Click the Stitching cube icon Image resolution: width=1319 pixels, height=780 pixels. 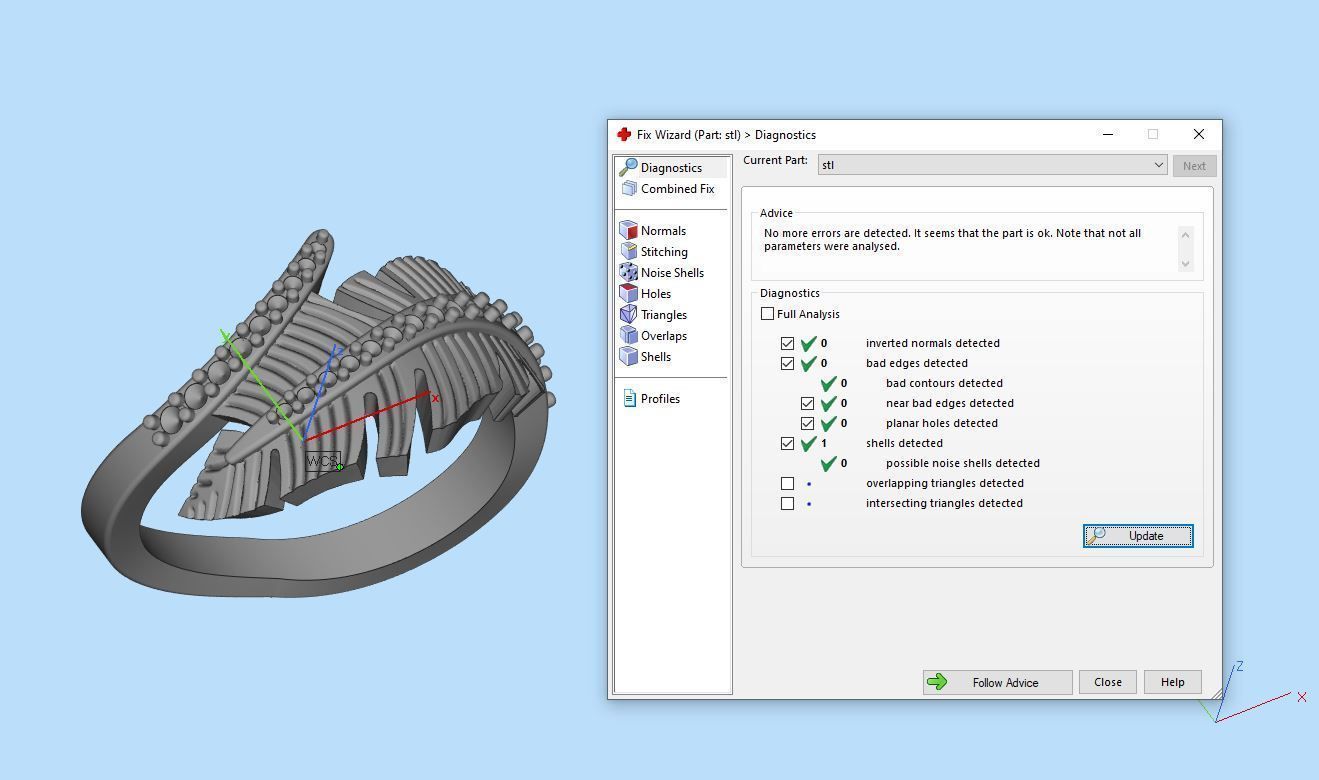(x=628, y=251)
